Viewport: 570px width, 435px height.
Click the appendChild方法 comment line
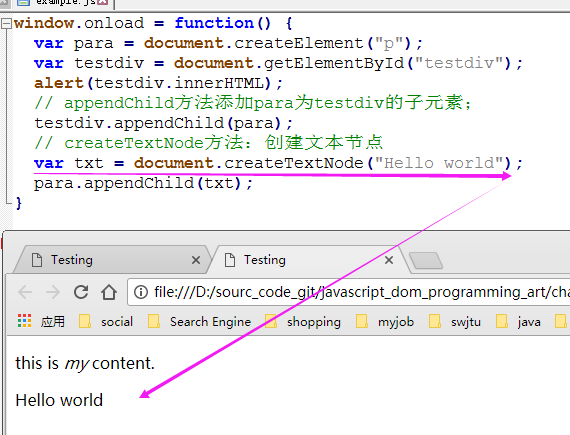click(253, 102)
